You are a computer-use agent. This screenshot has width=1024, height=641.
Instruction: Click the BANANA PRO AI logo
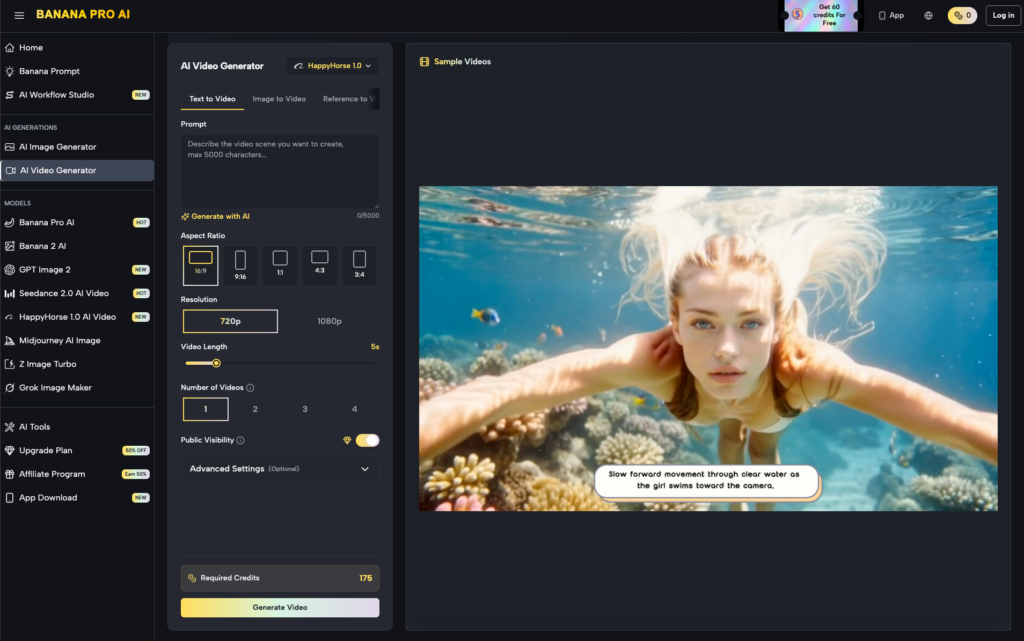point(83,14)
